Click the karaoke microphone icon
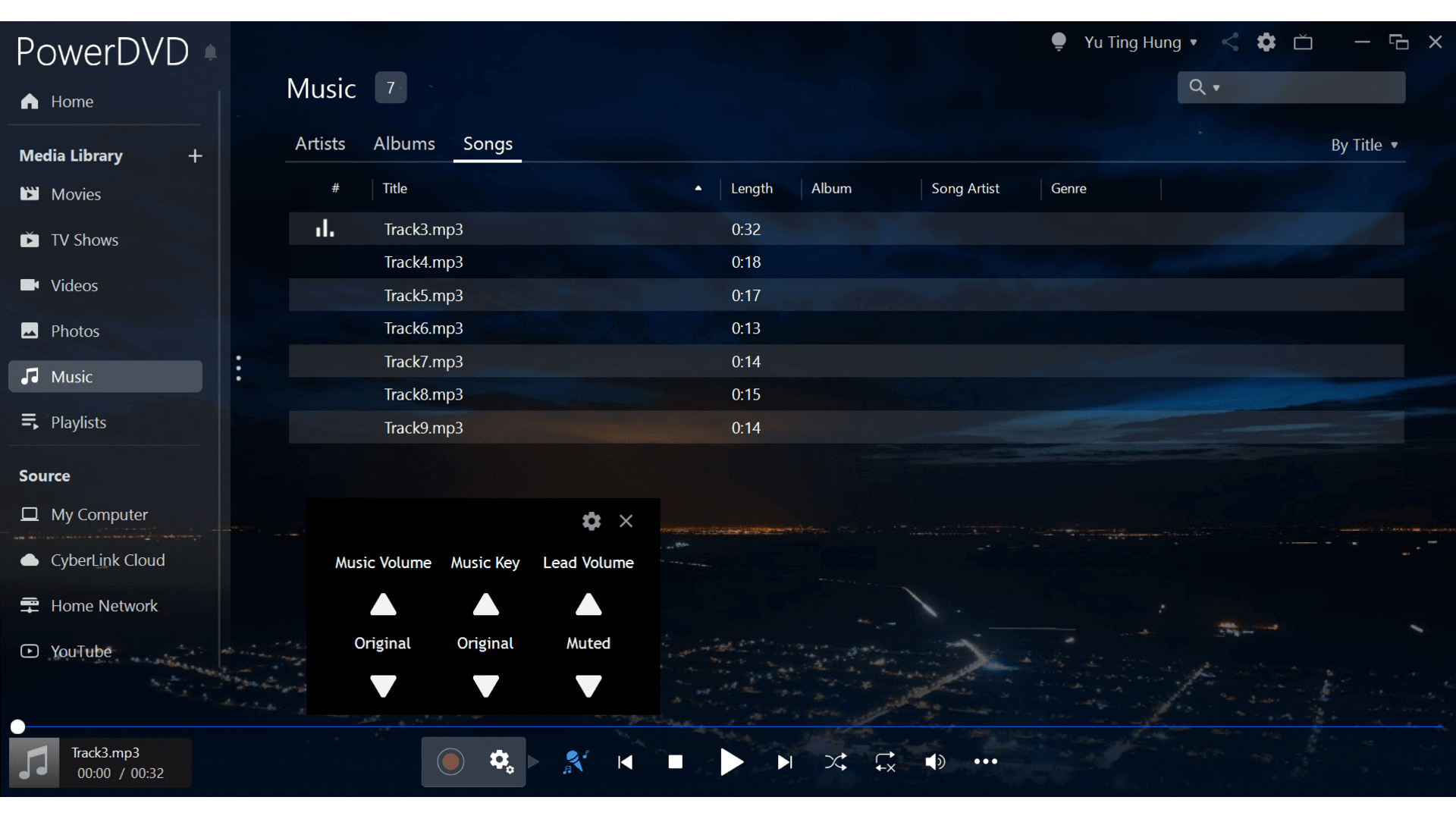The width and height of the screenshot is (1456, 819). click(576, 761)
